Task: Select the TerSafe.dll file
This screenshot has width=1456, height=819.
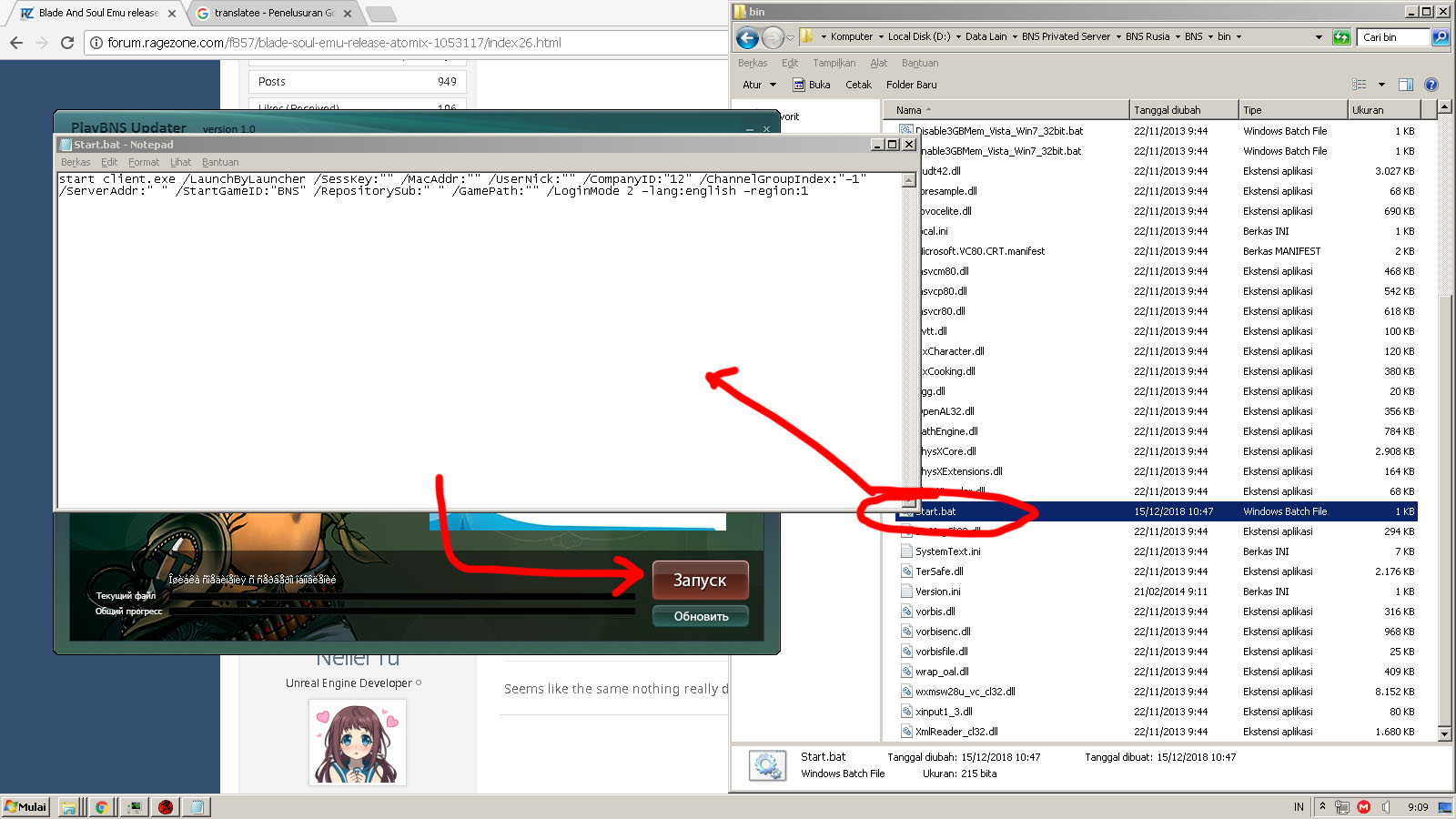Action: (x=939, y=571)
